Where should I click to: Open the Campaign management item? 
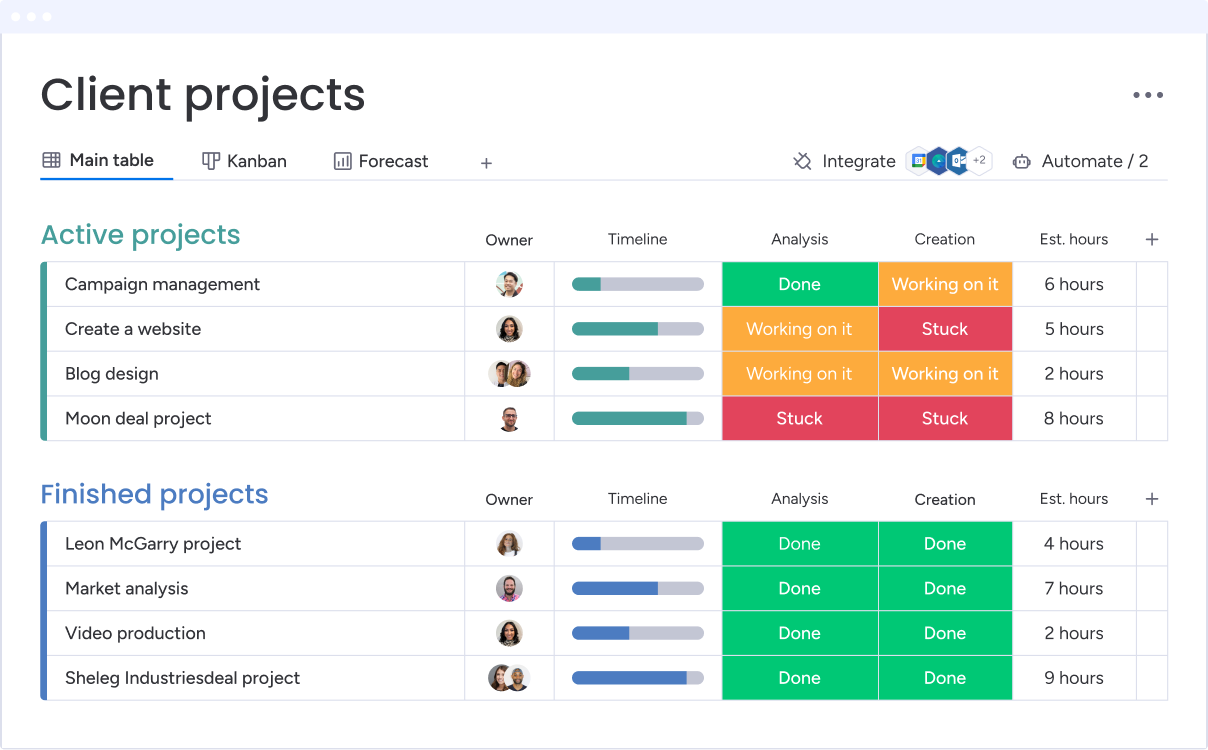[162, 284]
